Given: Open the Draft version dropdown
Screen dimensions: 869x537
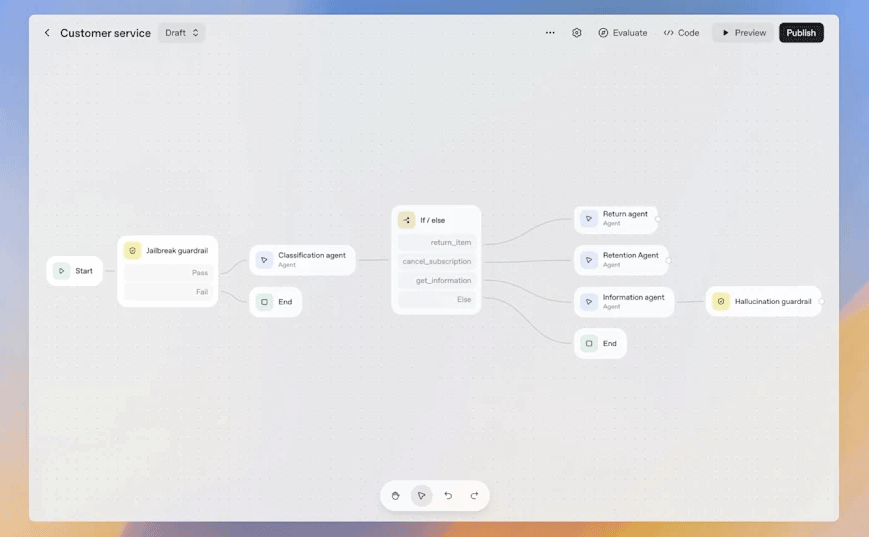Looking at the screenshot, I should pyautogui.click(x=181, y=33).
